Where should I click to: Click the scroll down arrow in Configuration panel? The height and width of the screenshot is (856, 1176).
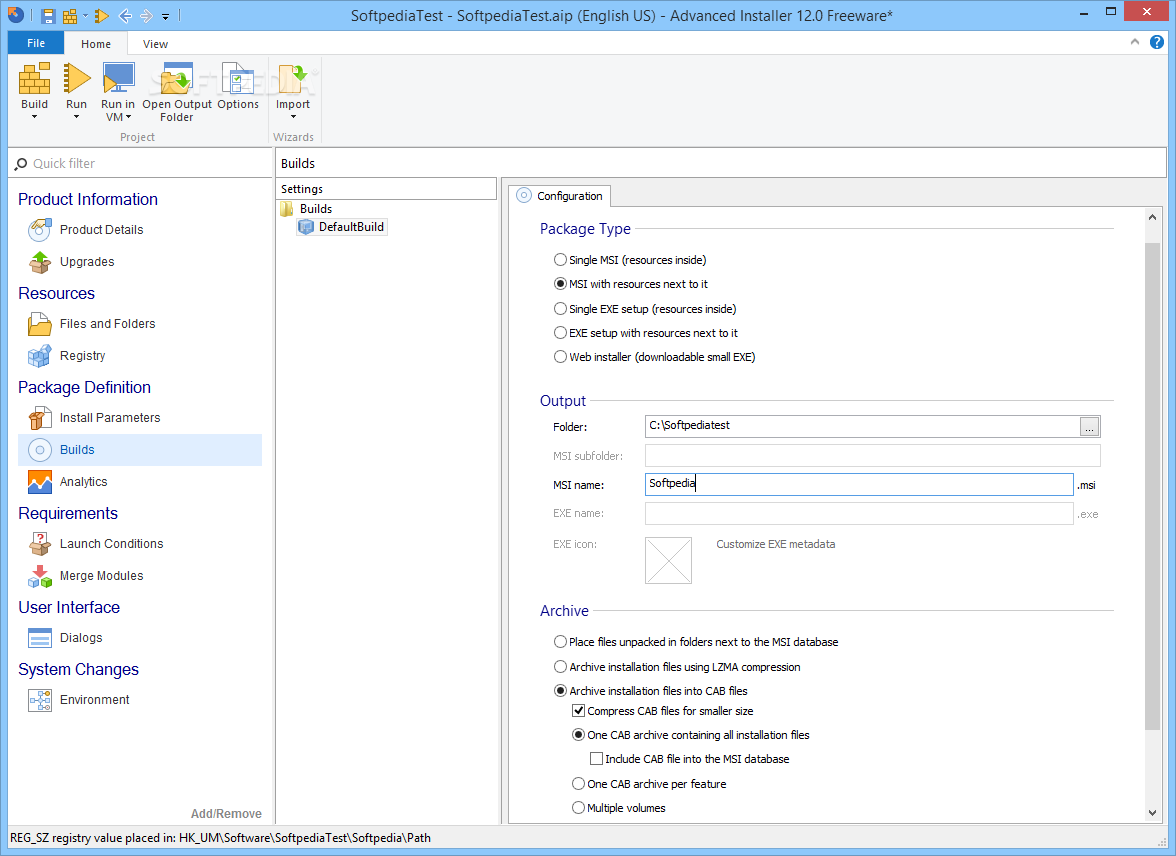[x=1152, y=812]
